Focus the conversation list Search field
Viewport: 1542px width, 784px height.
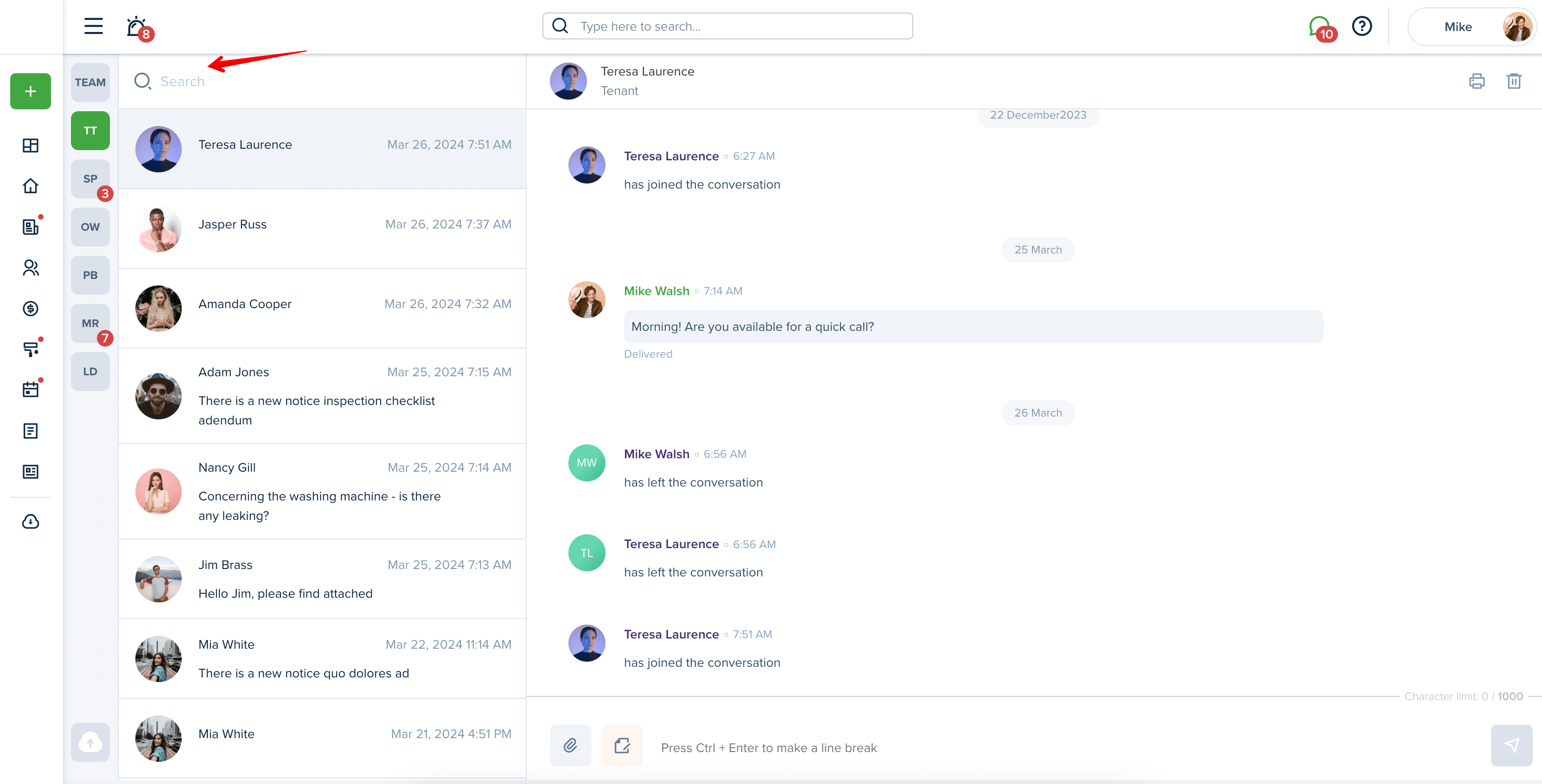(x=322, y=82)
